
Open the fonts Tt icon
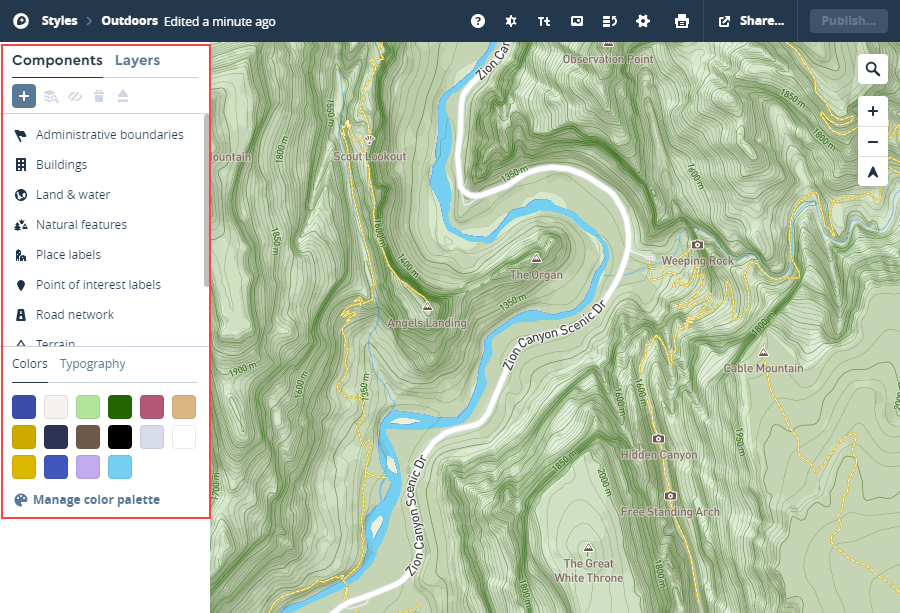tap(544, 21)
